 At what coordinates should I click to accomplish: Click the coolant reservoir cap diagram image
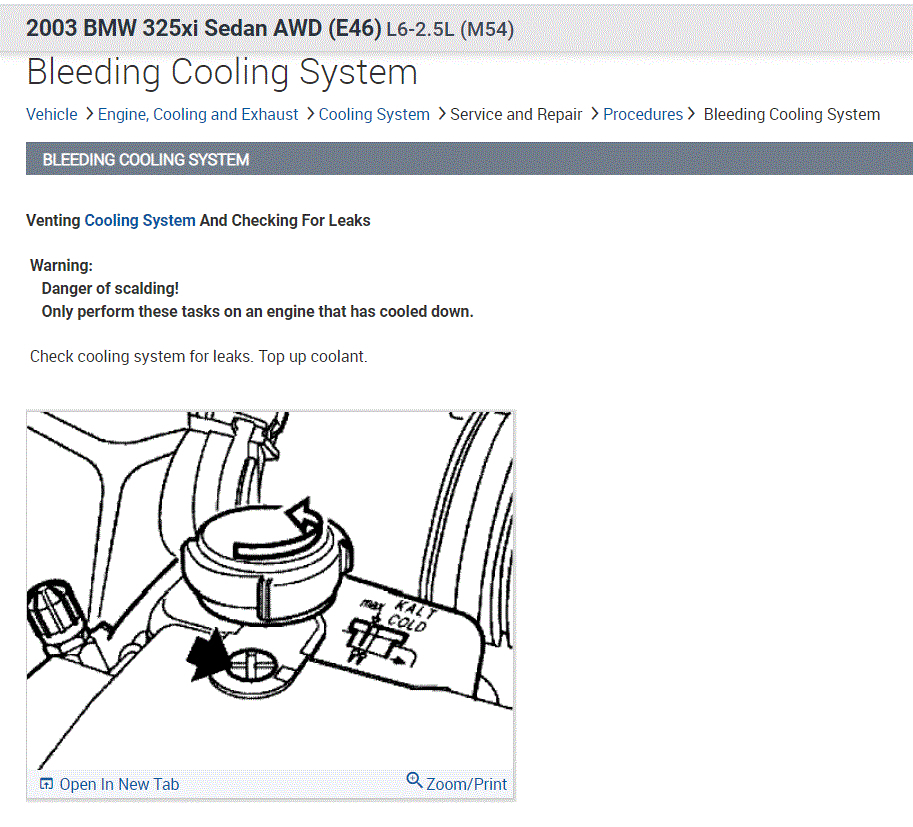pos(270,591)
